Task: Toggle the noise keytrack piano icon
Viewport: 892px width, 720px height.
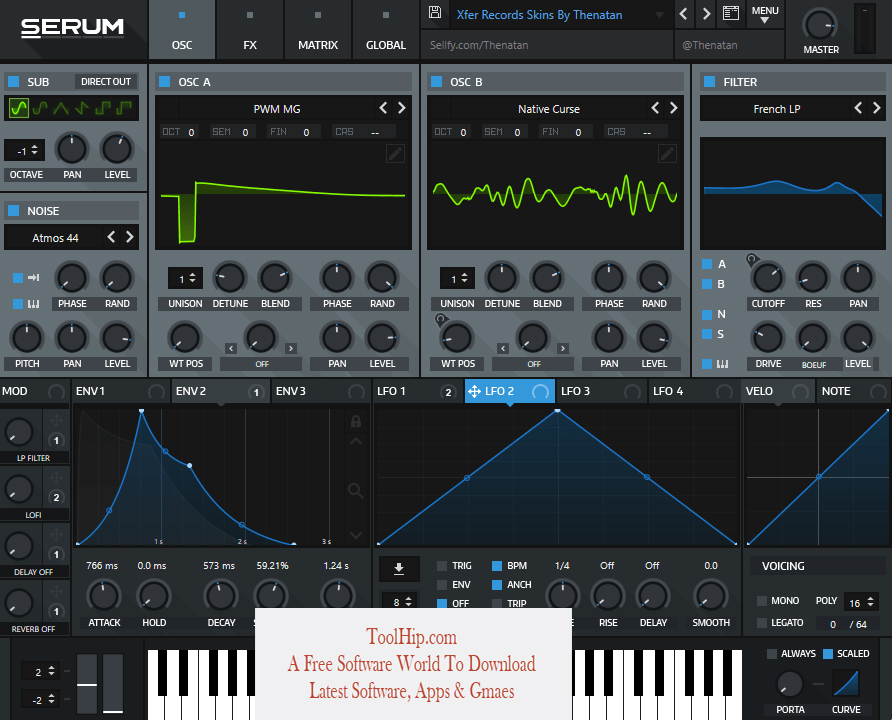Action: [34, 304]
